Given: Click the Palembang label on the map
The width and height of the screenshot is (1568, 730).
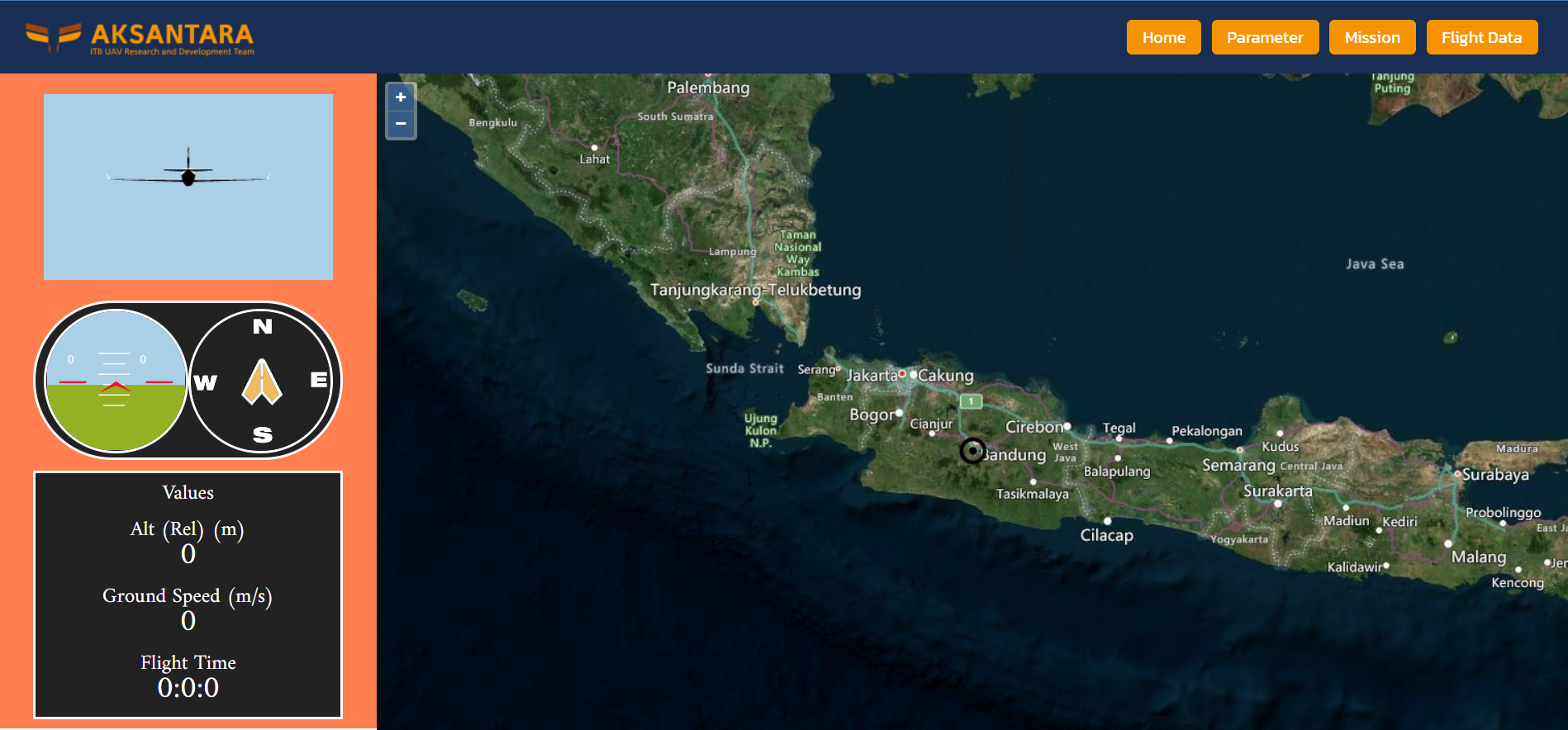Looking at the screenshot, I should pyautogui.click(x=708, y=88).
